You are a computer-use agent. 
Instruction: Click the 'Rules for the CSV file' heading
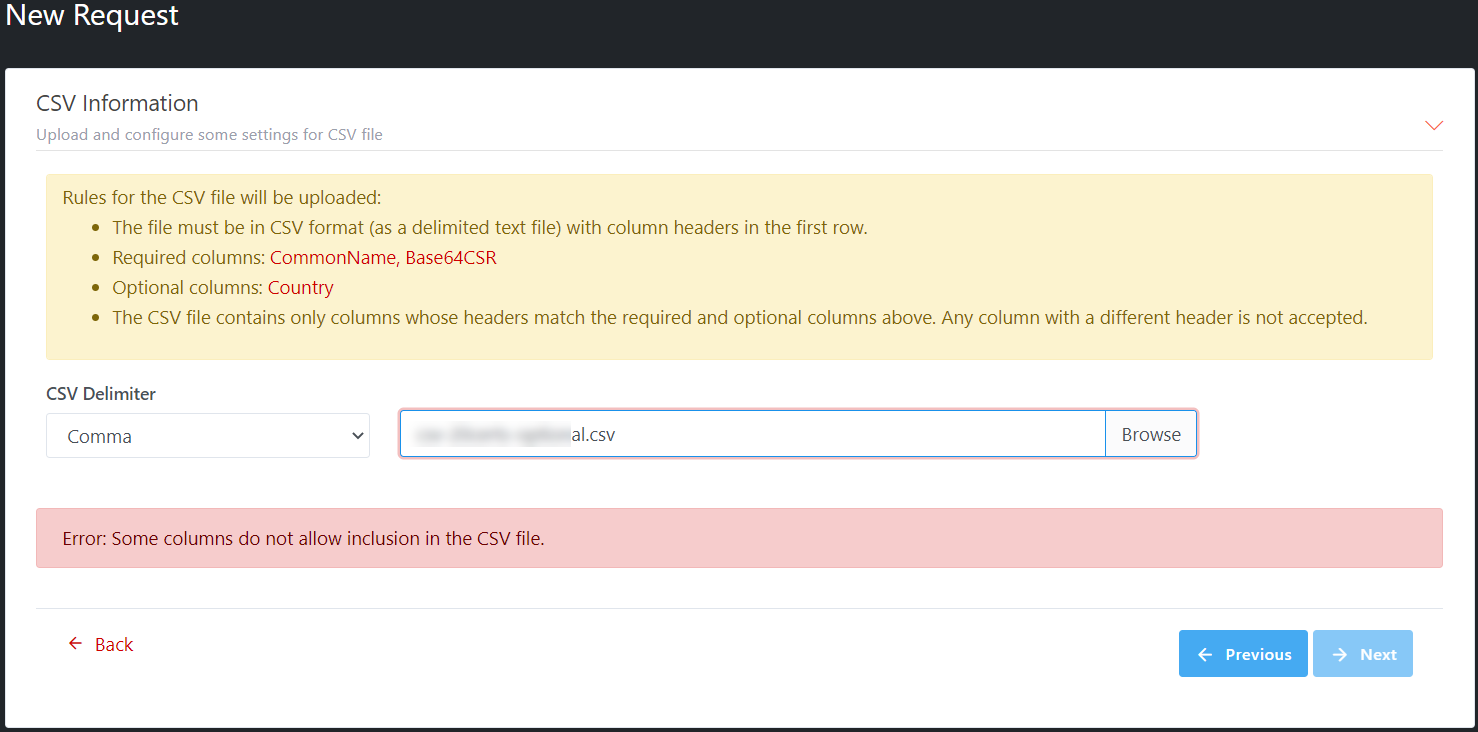coord(221,198)
